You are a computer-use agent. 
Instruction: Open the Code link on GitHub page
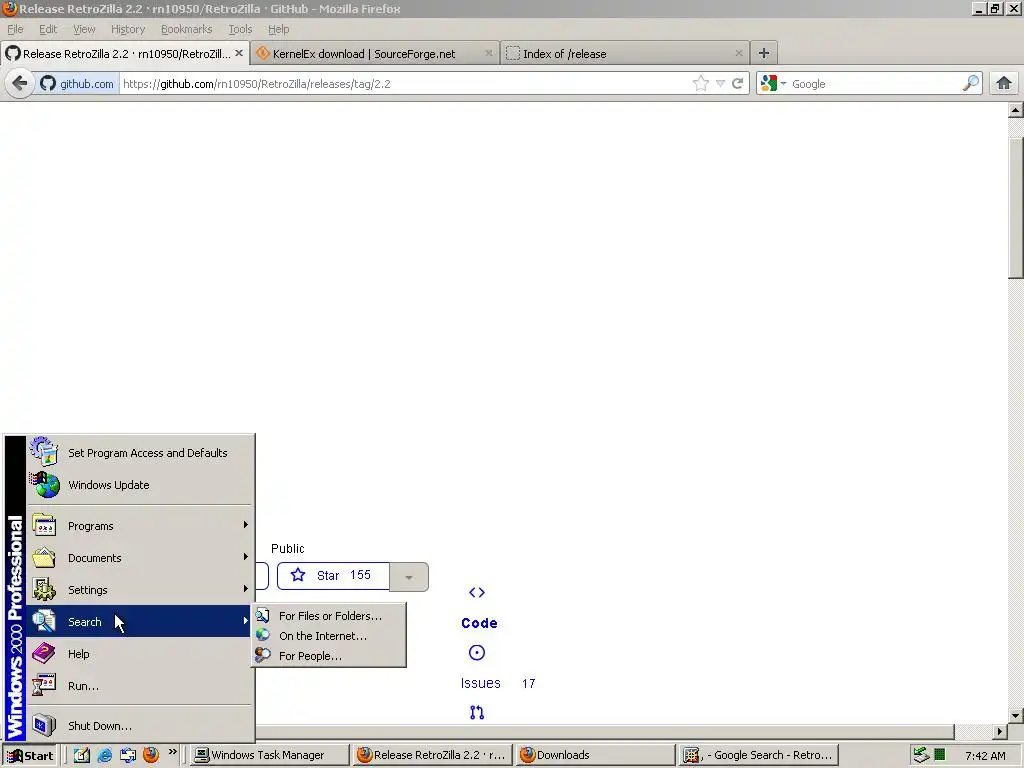click(479, 623)
